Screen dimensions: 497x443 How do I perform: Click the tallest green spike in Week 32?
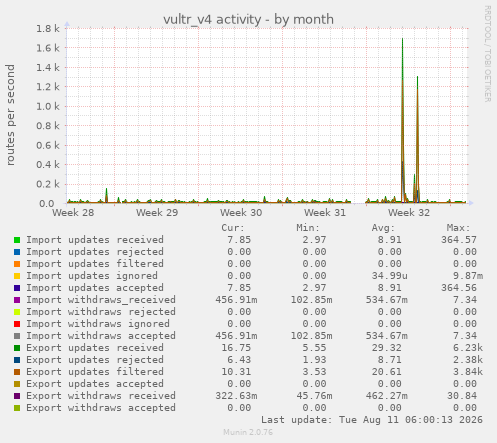402,120
